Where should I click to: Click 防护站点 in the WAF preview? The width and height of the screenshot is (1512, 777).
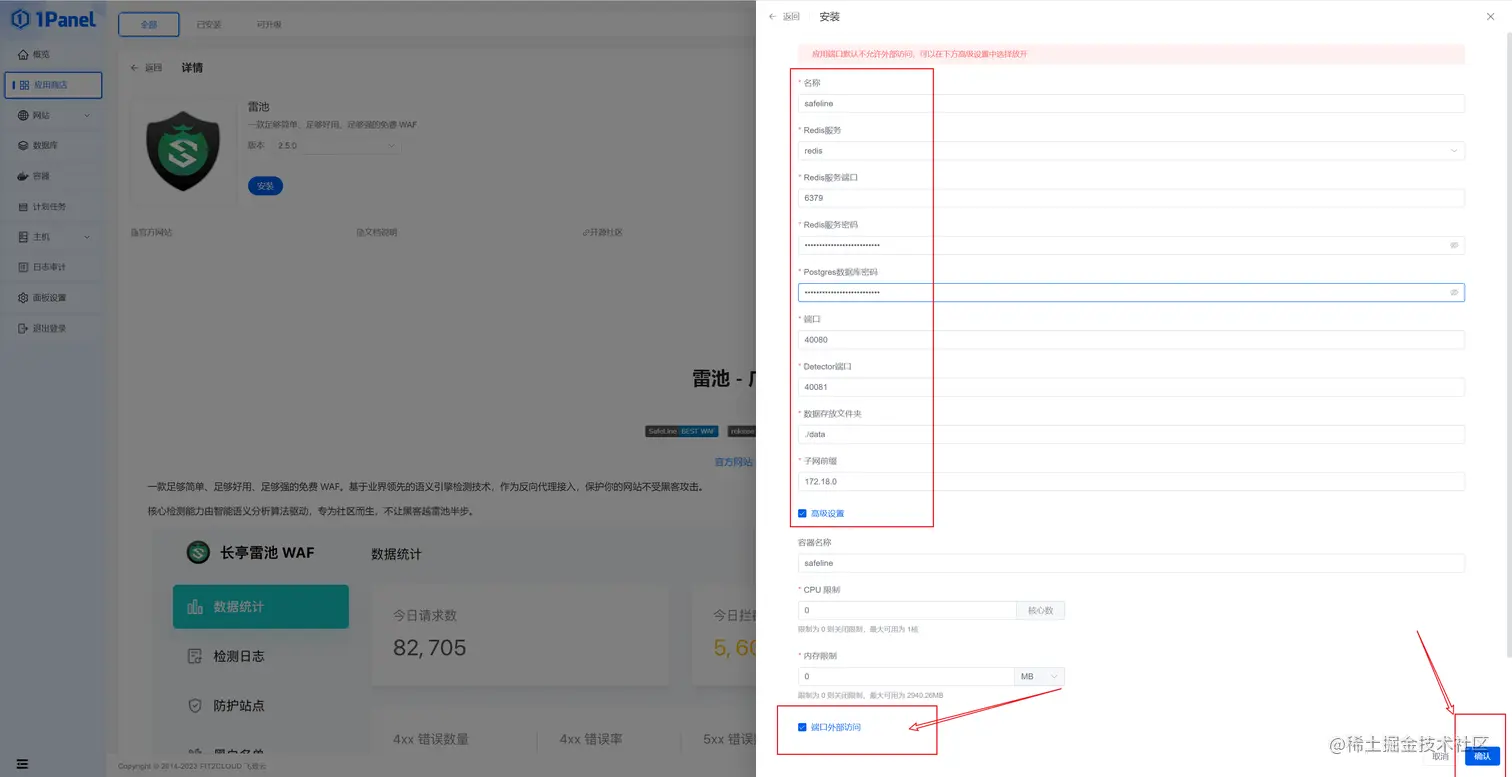[x=238, y=705]
